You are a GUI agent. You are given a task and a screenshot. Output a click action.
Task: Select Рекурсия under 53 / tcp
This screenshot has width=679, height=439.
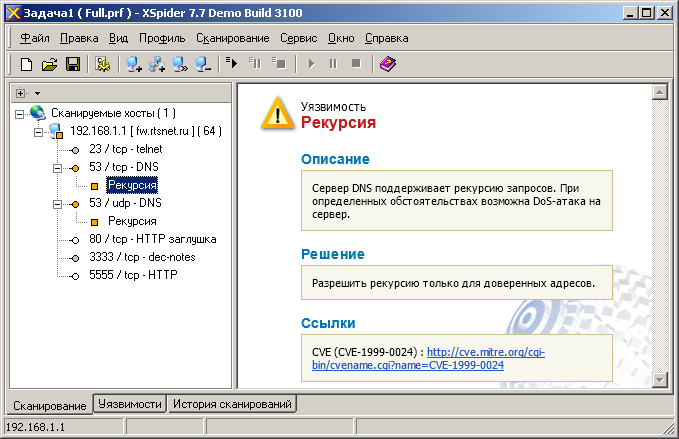pos(132,185)
